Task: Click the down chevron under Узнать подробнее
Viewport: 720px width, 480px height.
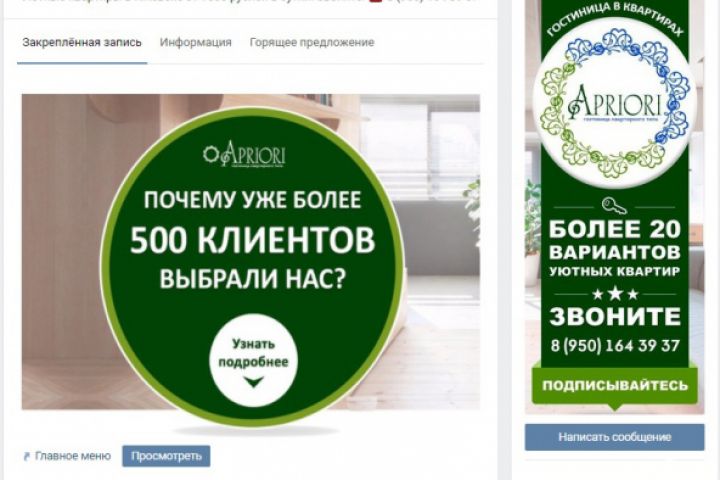Action: (253, 381)
